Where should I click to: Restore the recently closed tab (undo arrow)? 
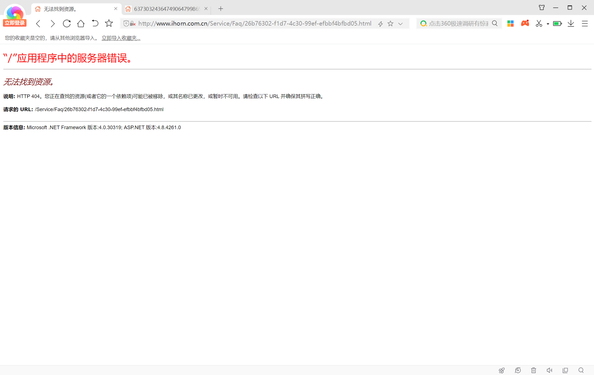tap(95, 23)
